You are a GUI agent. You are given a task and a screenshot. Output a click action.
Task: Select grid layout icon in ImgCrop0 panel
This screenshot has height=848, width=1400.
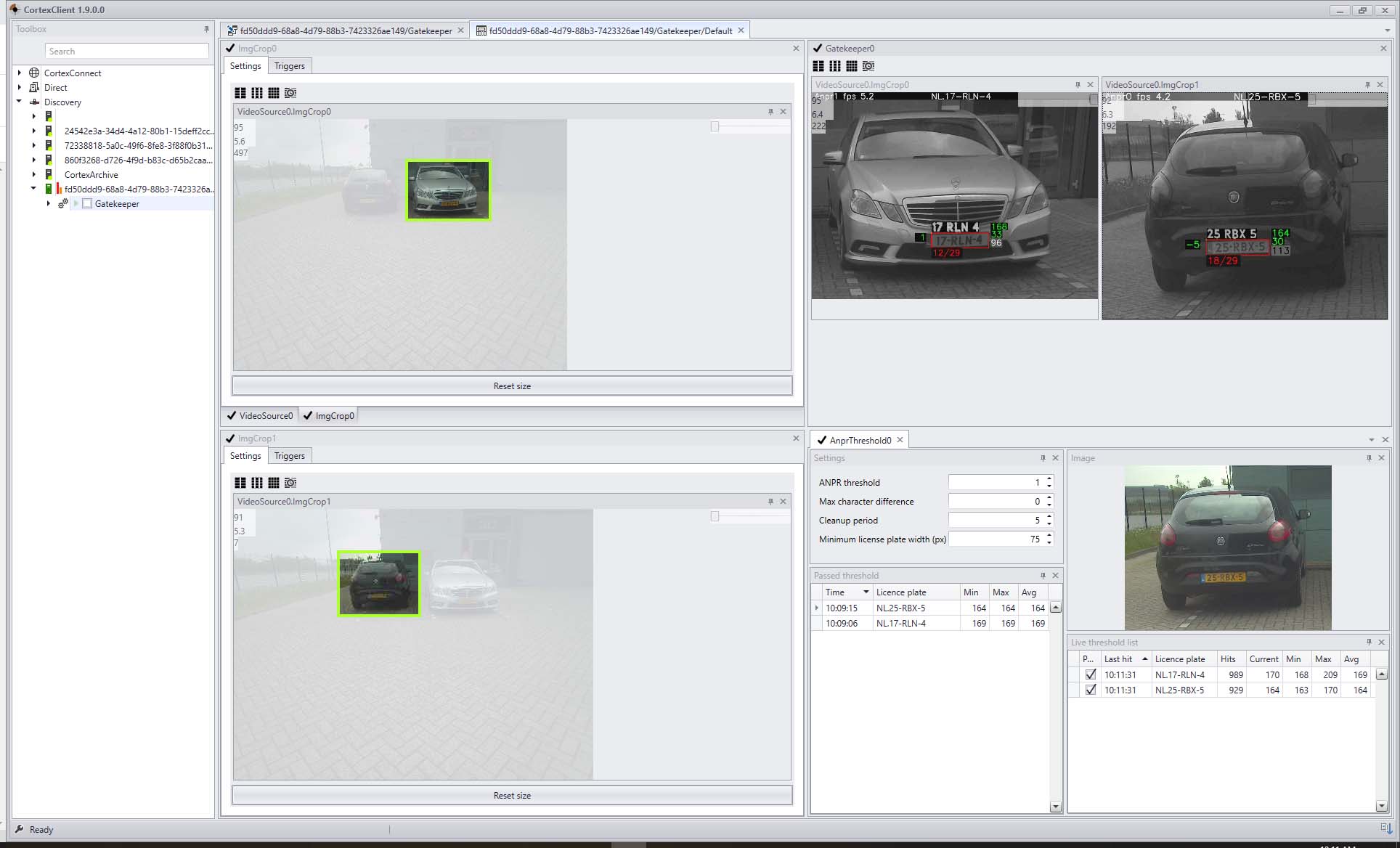[x=274, y=93]
